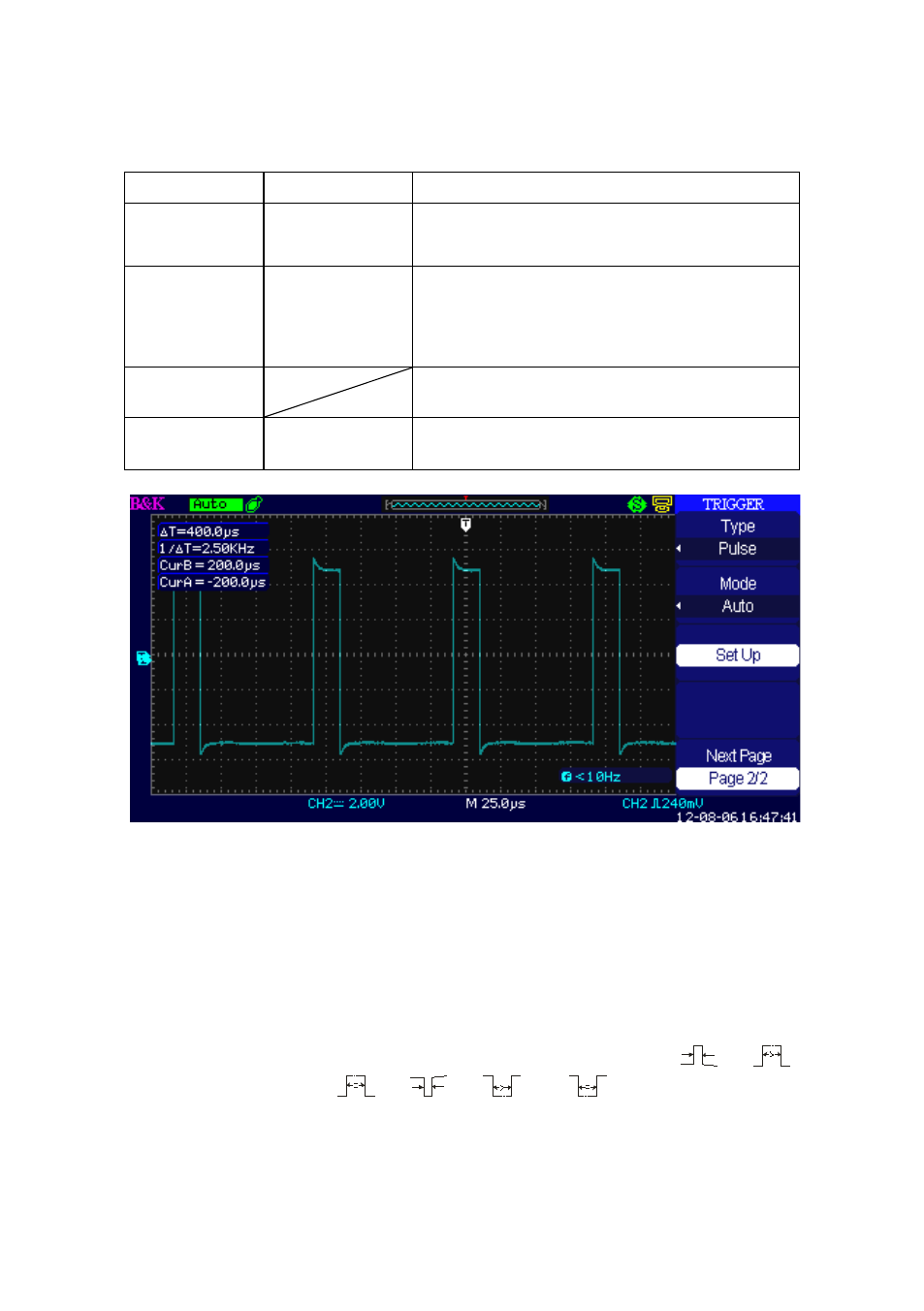Click the ΔT=400.0µs cursor readout
The height and width of the screenshot is (1311, 924).
pos(200,531)
